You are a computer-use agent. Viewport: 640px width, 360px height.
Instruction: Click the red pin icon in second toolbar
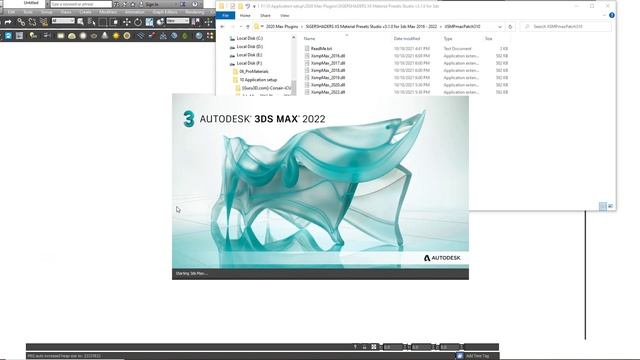tap(152, 36)
